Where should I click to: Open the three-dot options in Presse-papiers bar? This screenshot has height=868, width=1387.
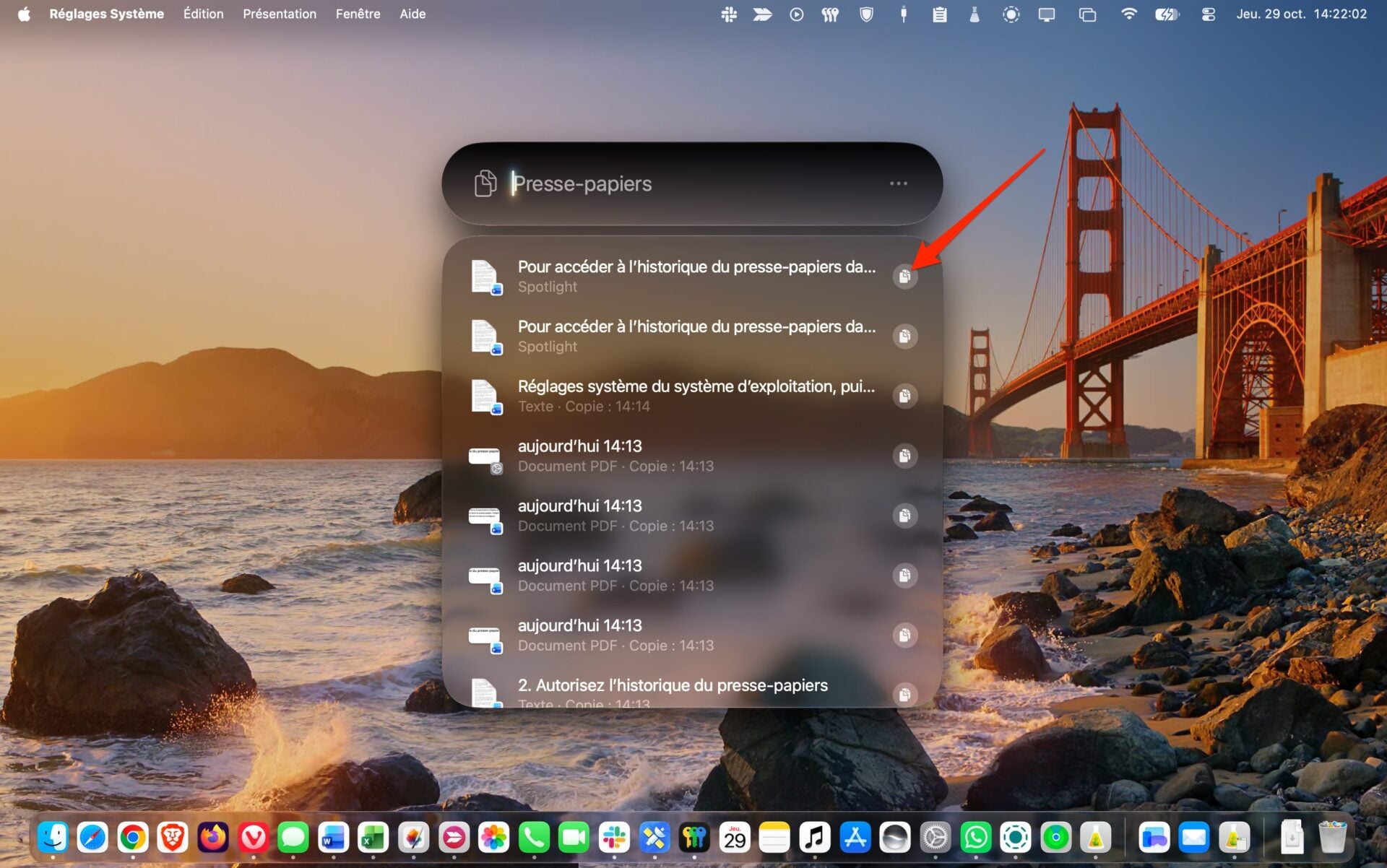pyautogui.click(x=898, y=183)
